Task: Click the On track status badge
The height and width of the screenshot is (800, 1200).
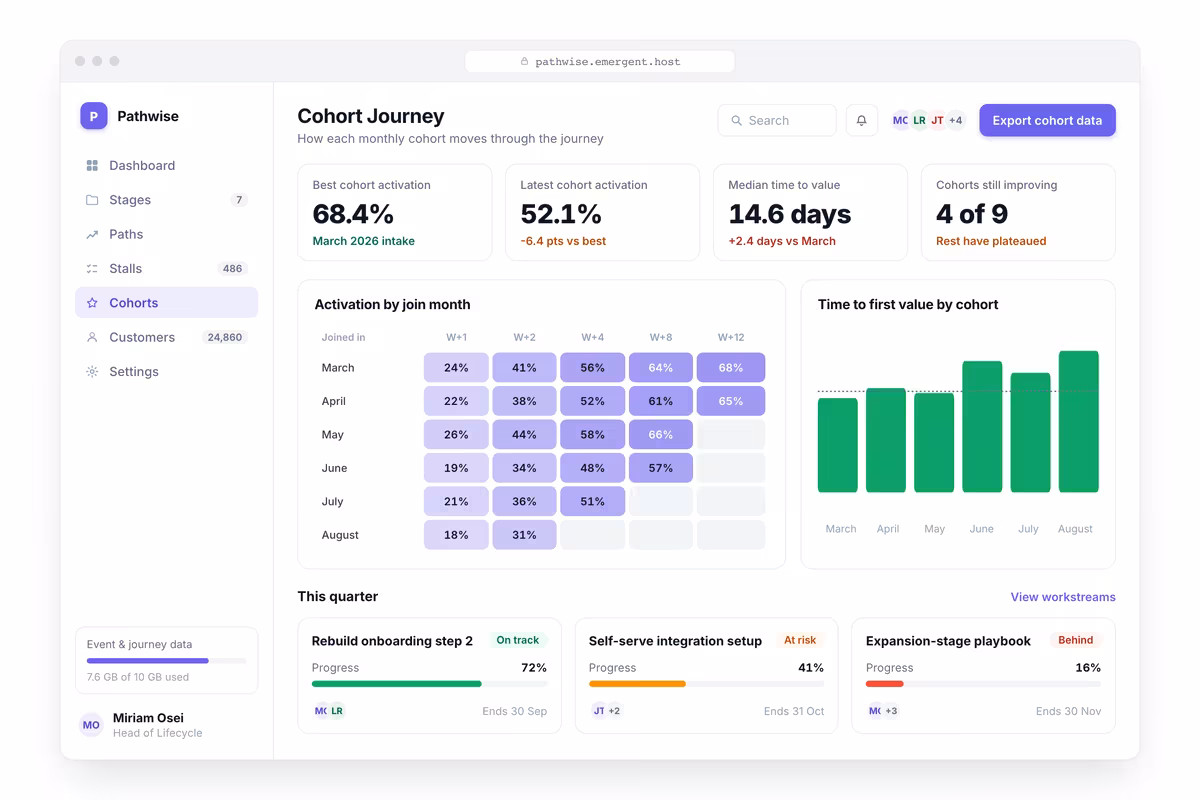Action: coord(518,640)
